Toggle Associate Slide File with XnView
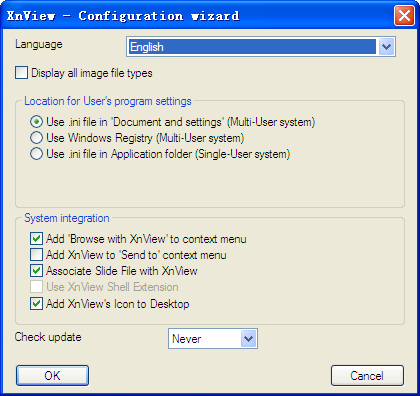The width and height of the screenshot is (420, 396). coord(36,271)
